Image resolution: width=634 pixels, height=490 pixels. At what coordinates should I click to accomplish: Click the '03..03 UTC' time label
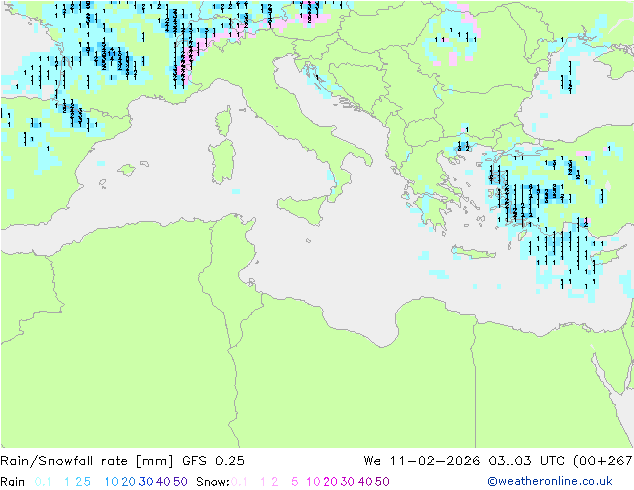(526, 461)
